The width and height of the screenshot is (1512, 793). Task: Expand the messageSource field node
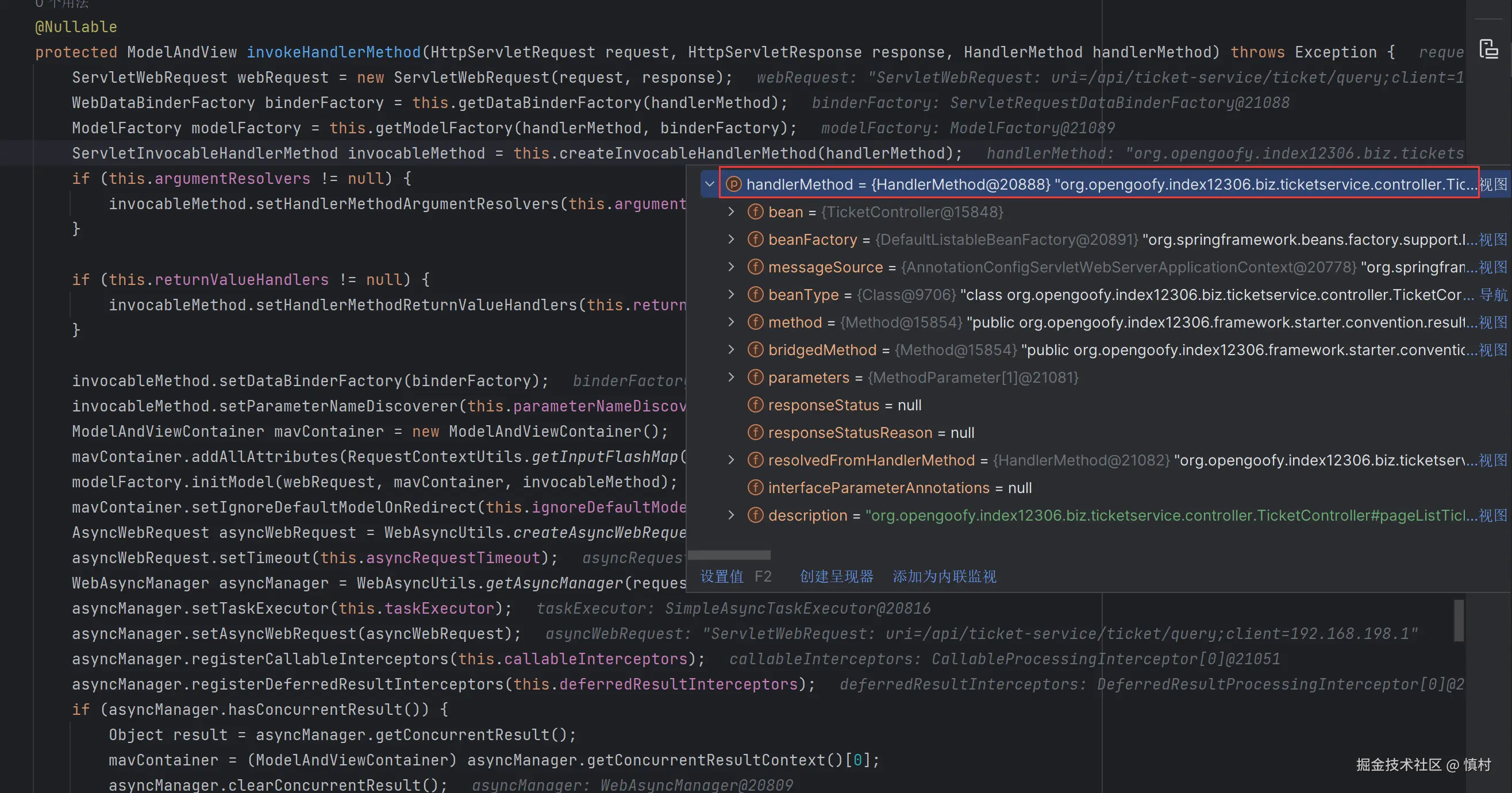point(732,267)
